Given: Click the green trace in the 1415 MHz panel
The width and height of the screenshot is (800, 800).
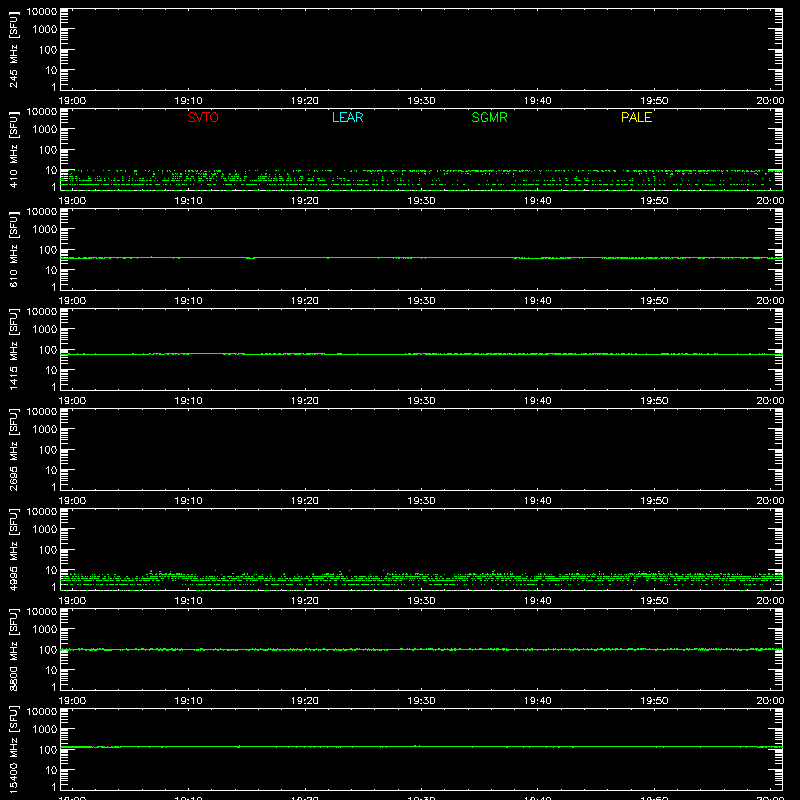Looking at the screenshot, I should click(421, 354).
